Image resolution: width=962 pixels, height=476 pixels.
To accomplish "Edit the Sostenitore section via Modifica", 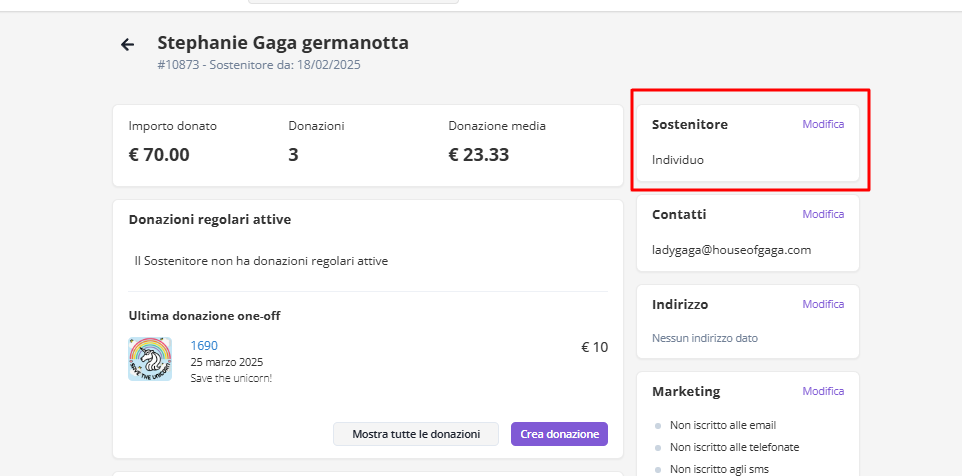I will pos(823,124).
